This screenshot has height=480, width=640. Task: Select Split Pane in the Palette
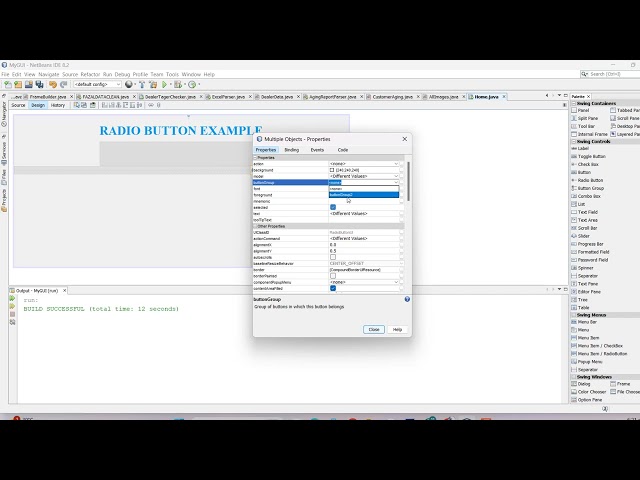point(588,118)
